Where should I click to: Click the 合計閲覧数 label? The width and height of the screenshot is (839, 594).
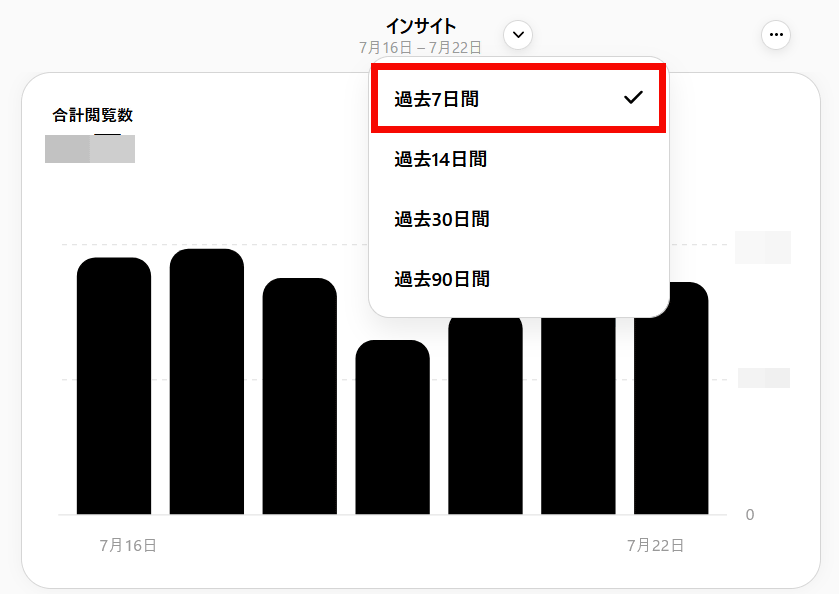pos(93,115)
